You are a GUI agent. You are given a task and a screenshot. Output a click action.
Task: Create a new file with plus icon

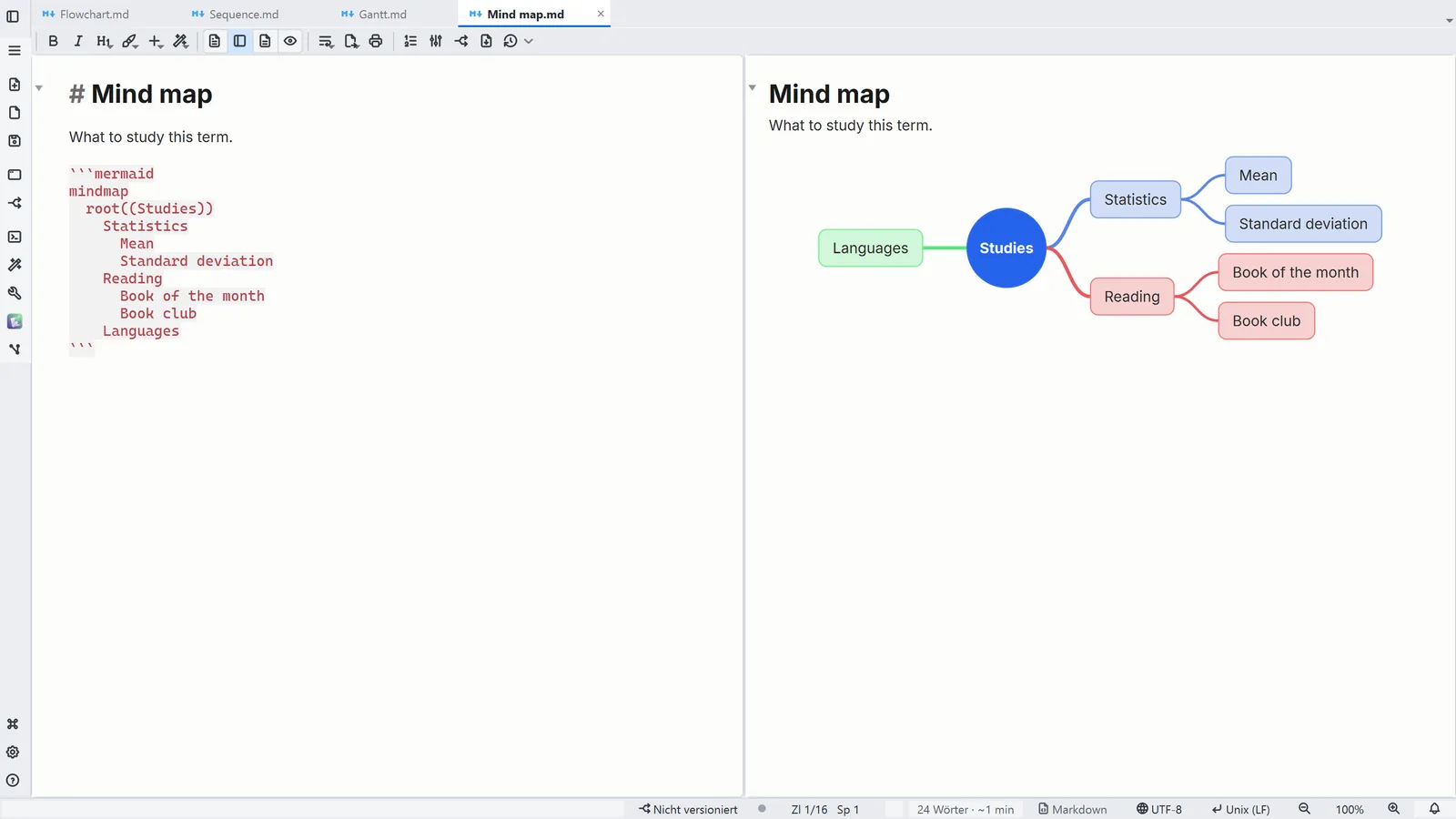[x=15, y=85]
